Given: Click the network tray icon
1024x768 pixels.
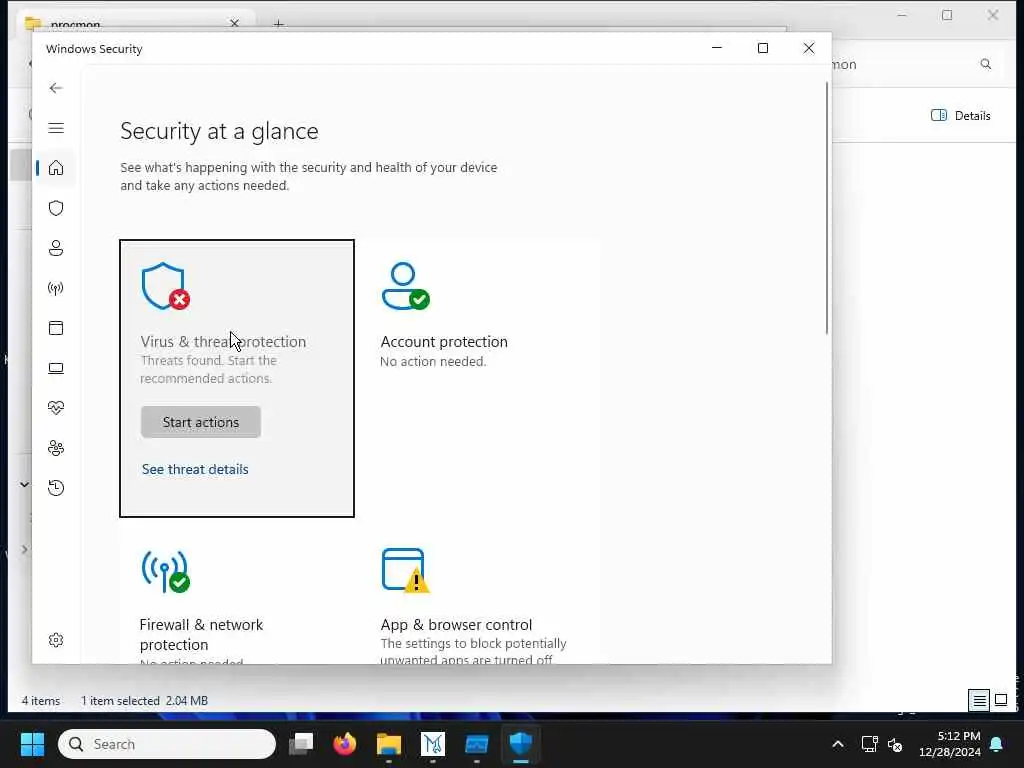Looking at the screenshot, I should [869, 744].
